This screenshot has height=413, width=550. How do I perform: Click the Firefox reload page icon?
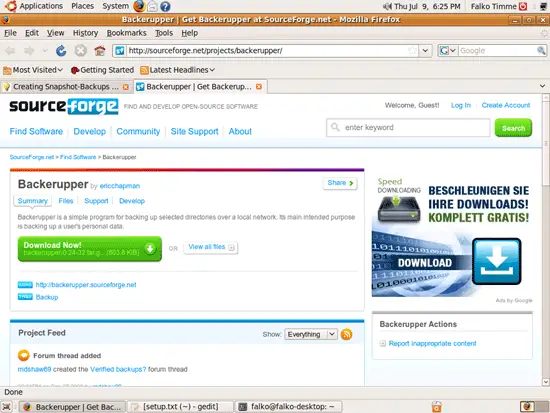pyautogui.click(x=61, y=51)
